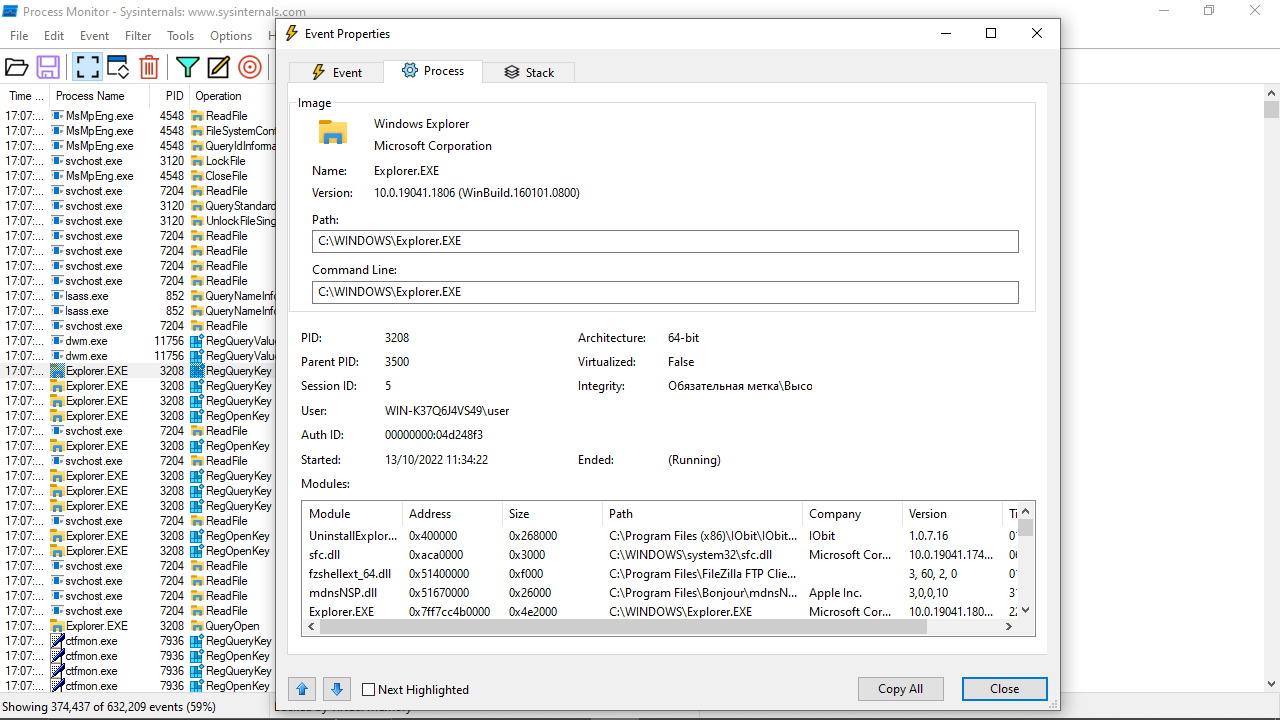Save events using the floppy disk icon
The image size is (1280, 720).
(48, 67)
